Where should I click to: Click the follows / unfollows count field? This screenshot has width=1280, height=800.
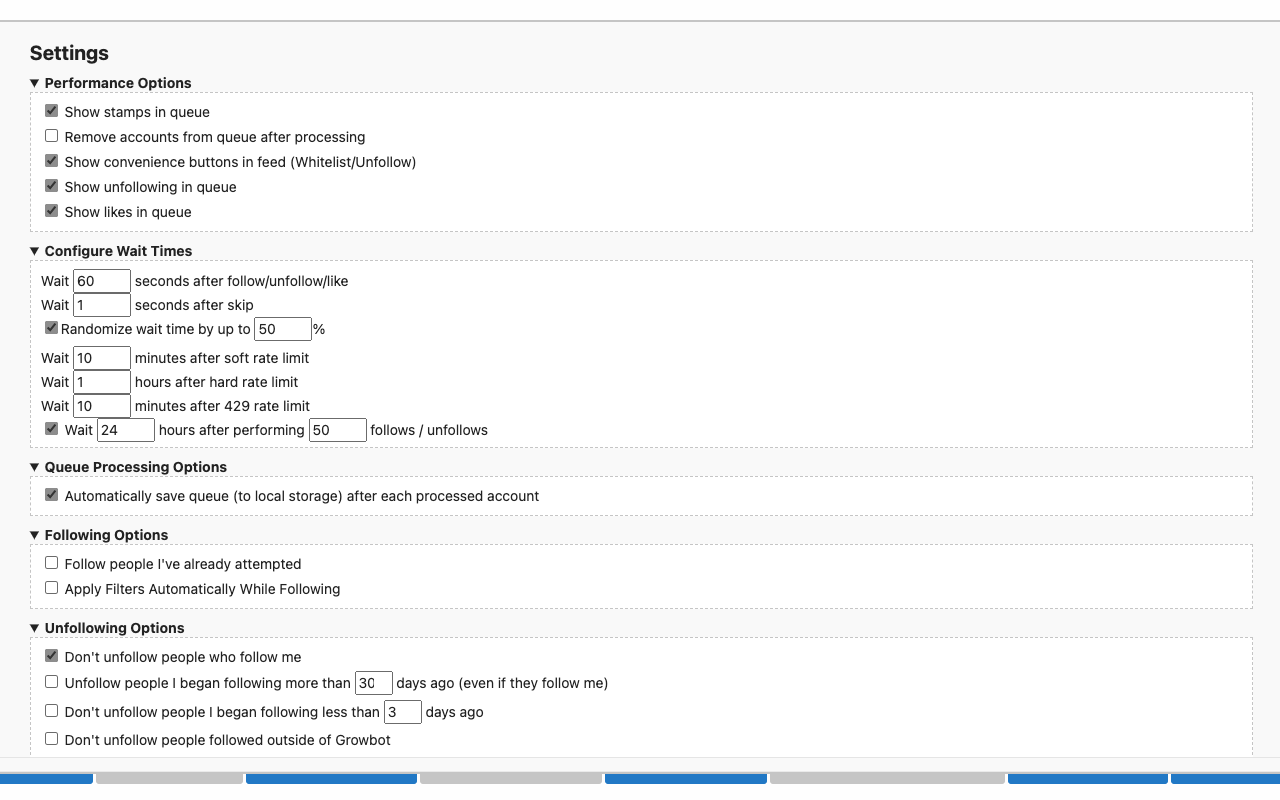tap(338, 430)
